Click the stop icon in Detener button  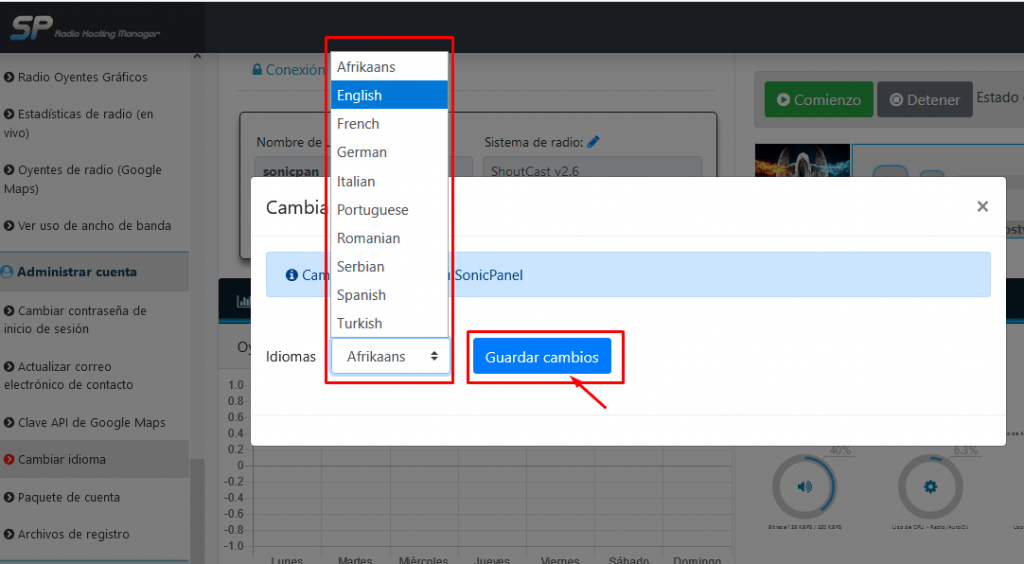coord(897,100)
